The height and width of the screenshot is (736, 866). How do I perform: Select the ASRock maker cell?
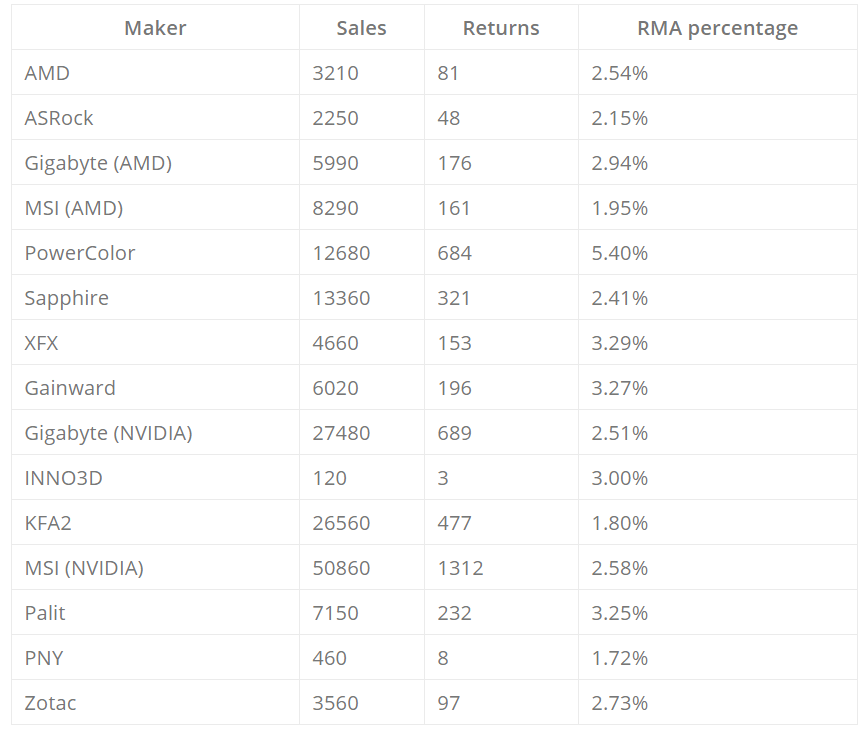[59, 118]
